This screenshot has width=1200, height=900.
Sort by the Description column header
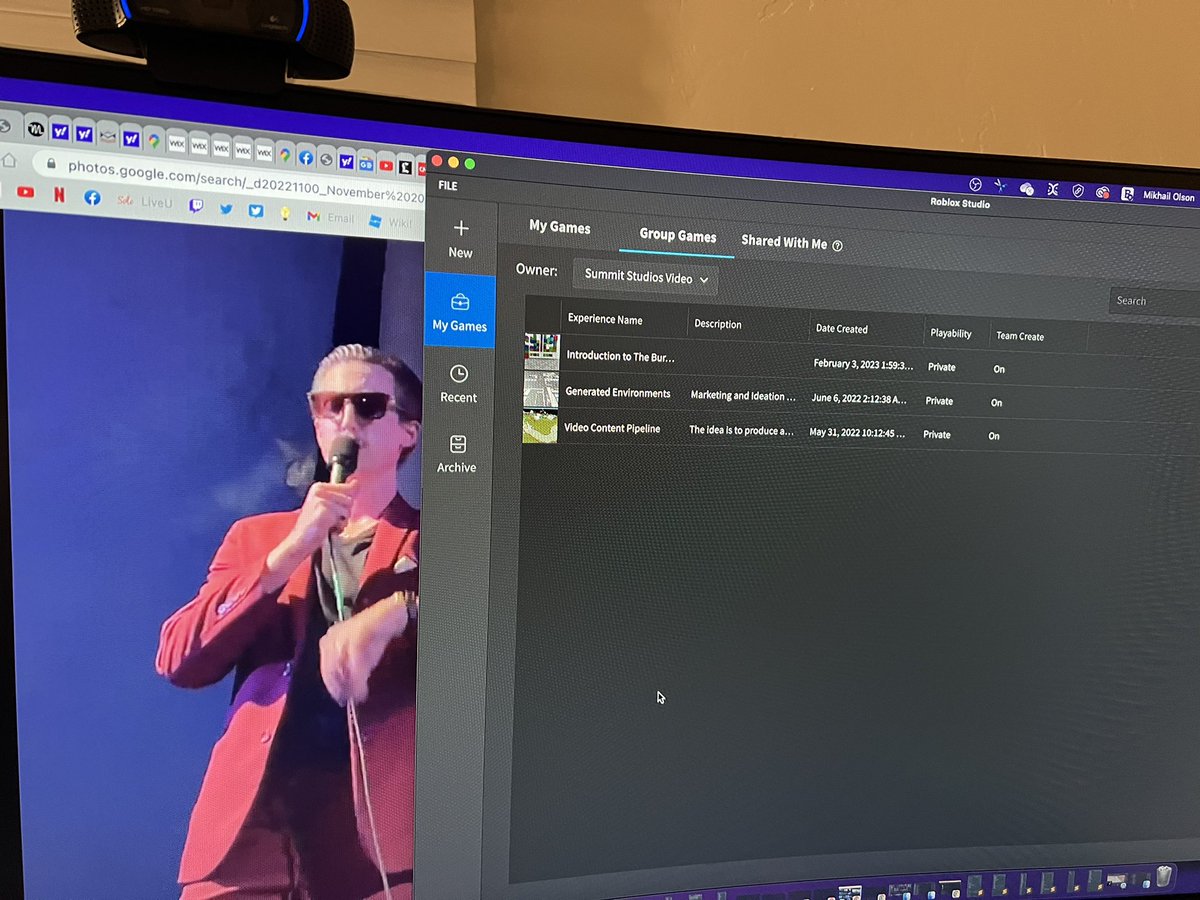point(718,324)
